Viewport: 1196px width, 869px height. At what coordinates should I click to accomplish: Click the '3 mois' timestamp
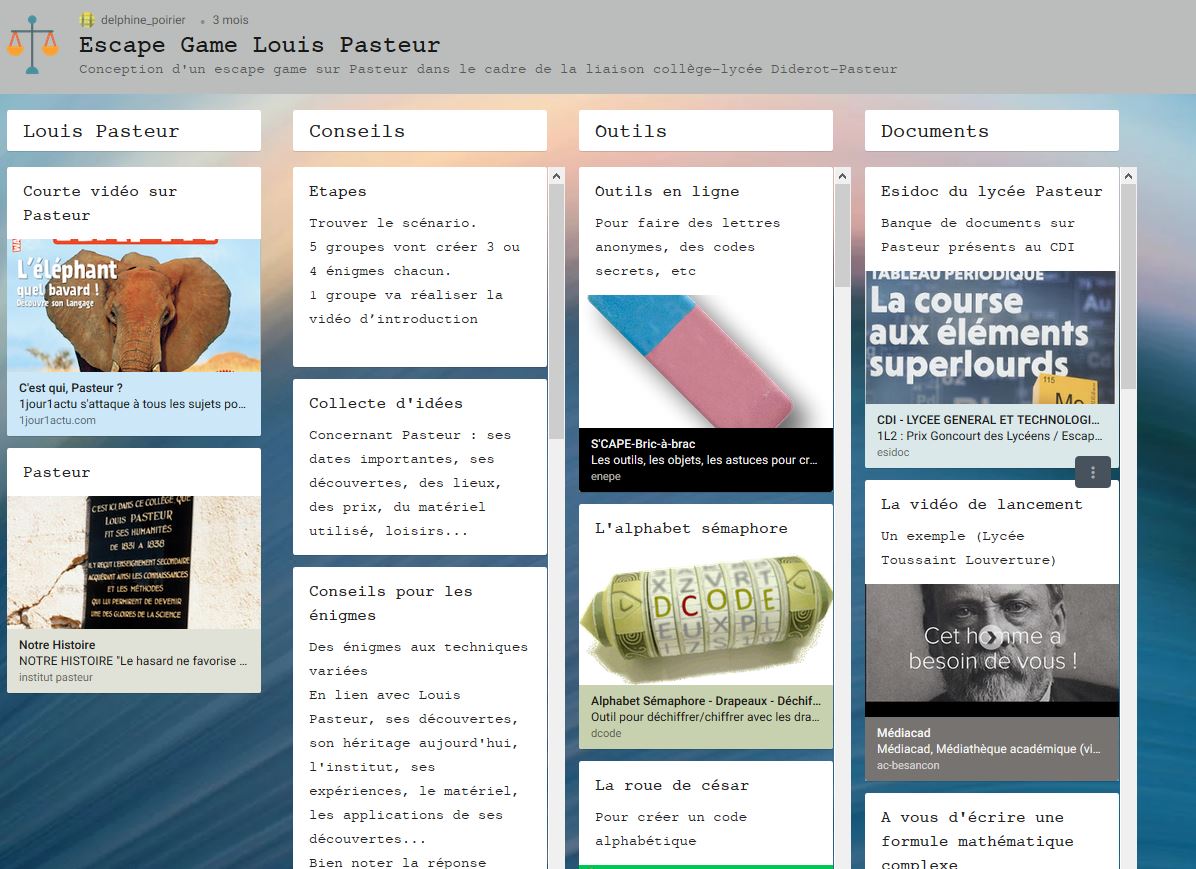click(230, 20)
